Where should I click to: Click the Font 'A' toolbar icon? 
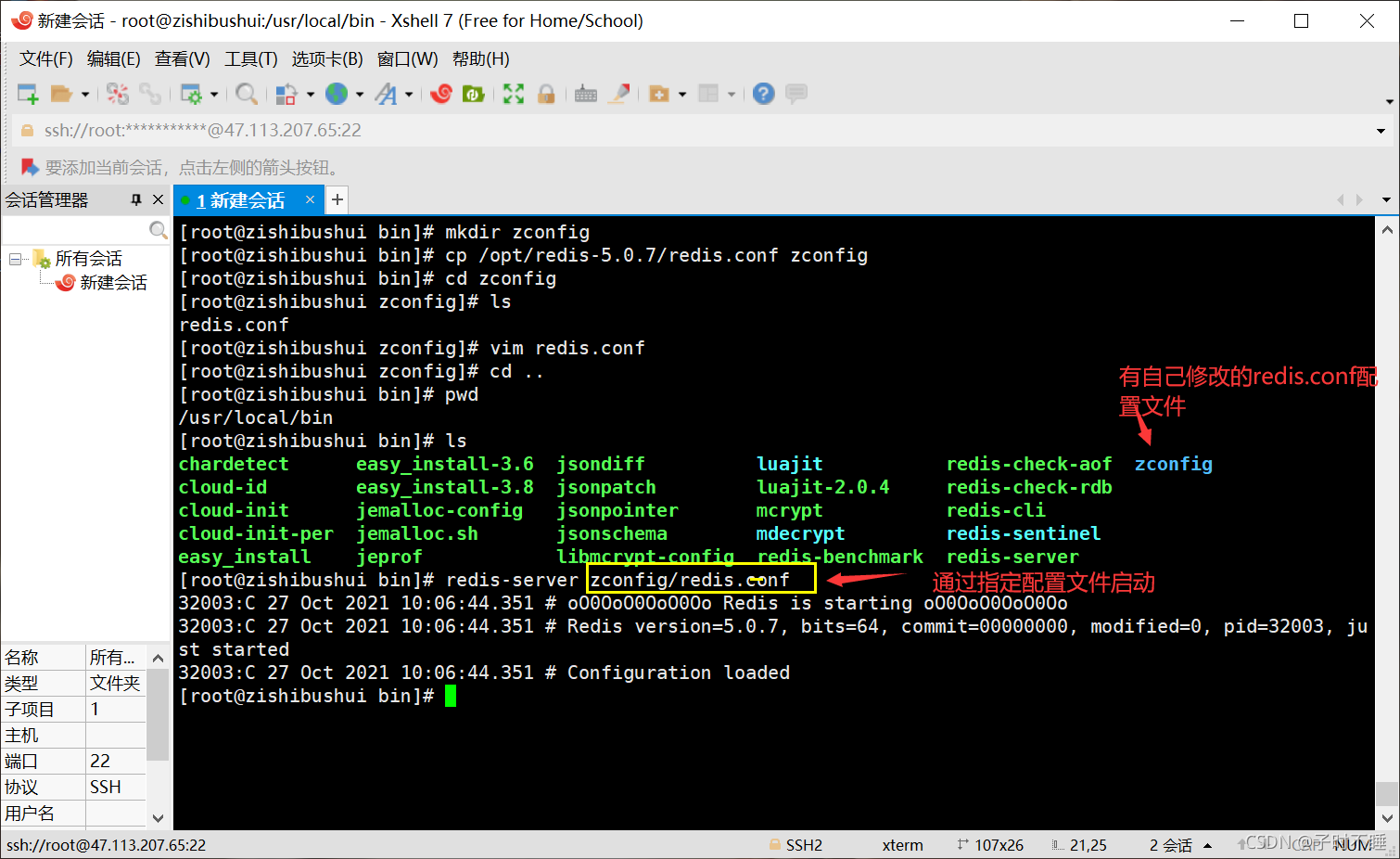386,94
